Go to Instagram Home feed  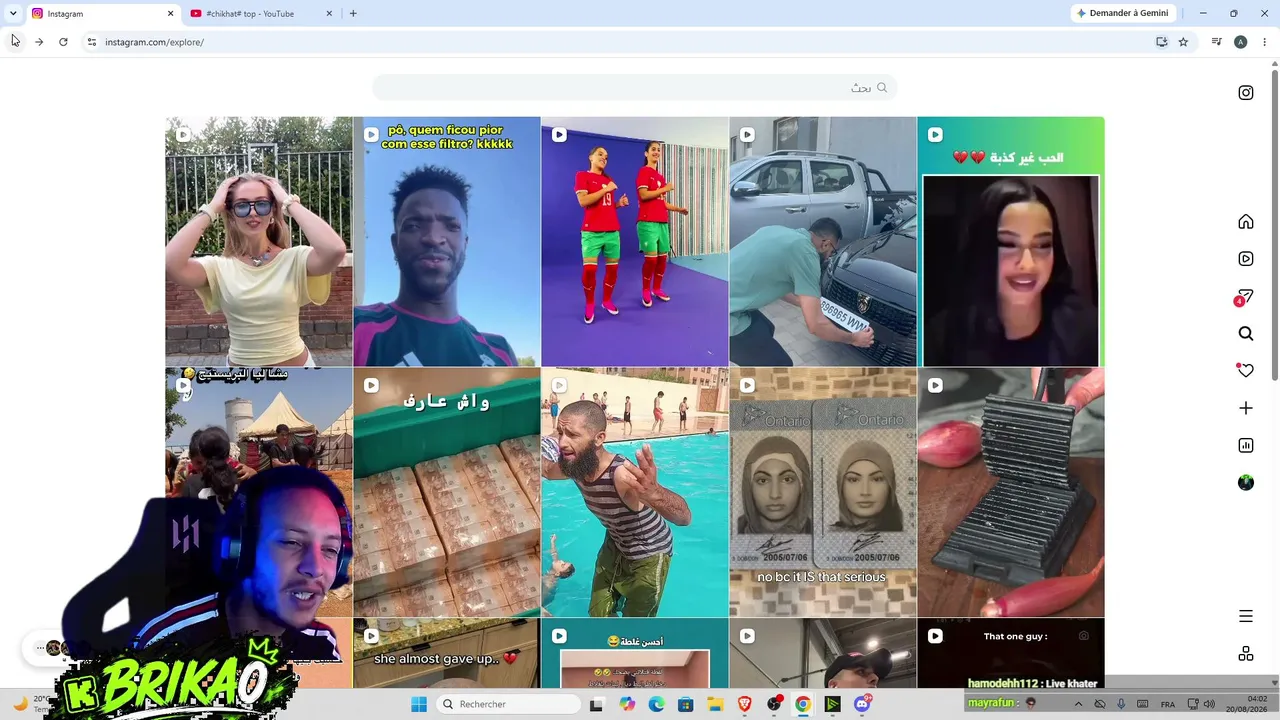(x=1245, y=222)
